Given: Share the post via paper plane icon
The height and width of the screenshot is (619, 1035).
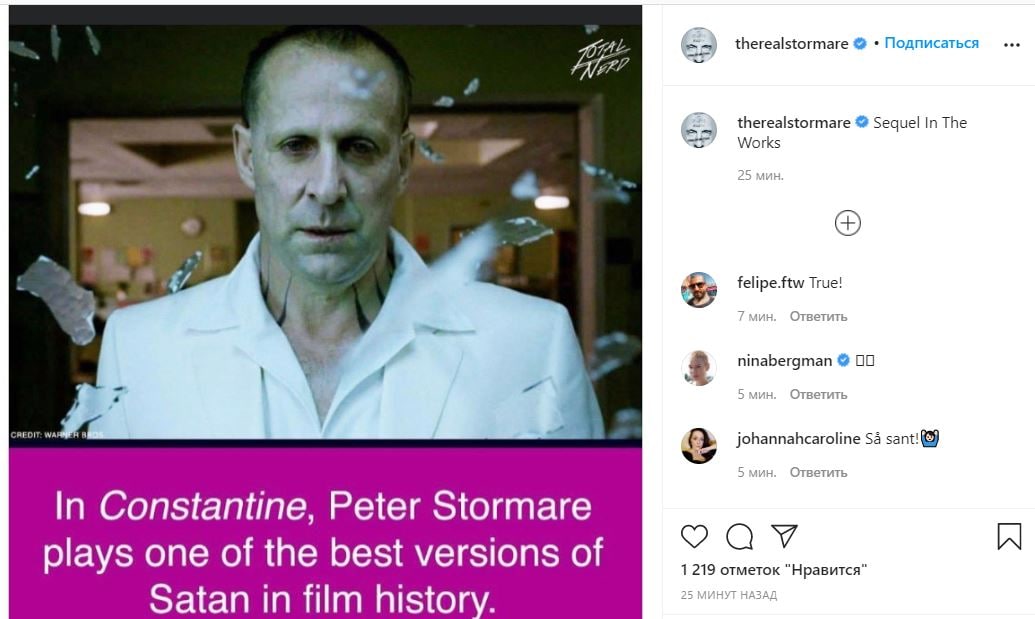Looking at the screenshot, I should pyautogui.click(x=784, y=536).
